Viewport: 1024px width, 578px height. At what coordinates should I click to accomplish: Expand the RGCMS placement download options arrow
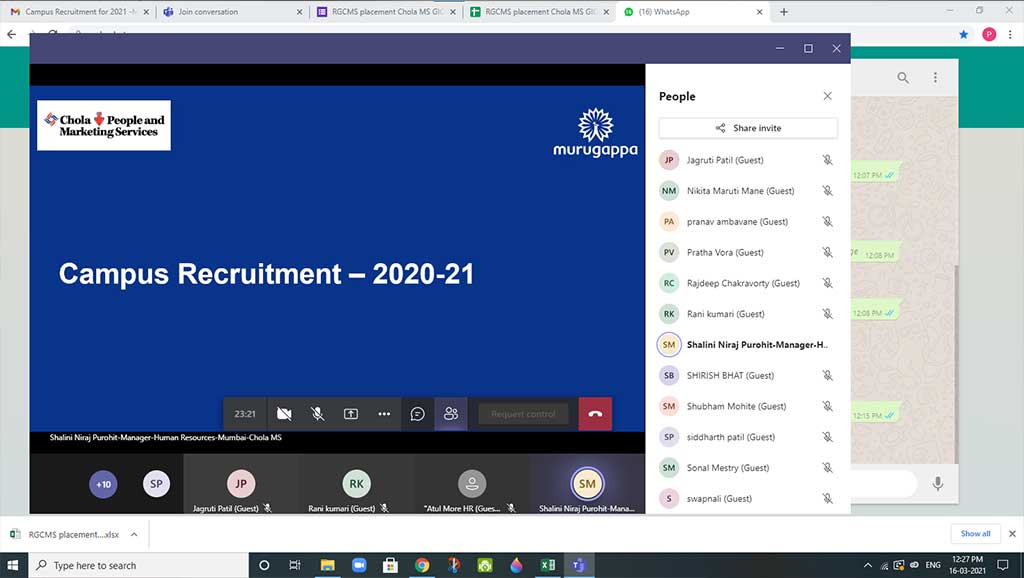click(134, 534)
